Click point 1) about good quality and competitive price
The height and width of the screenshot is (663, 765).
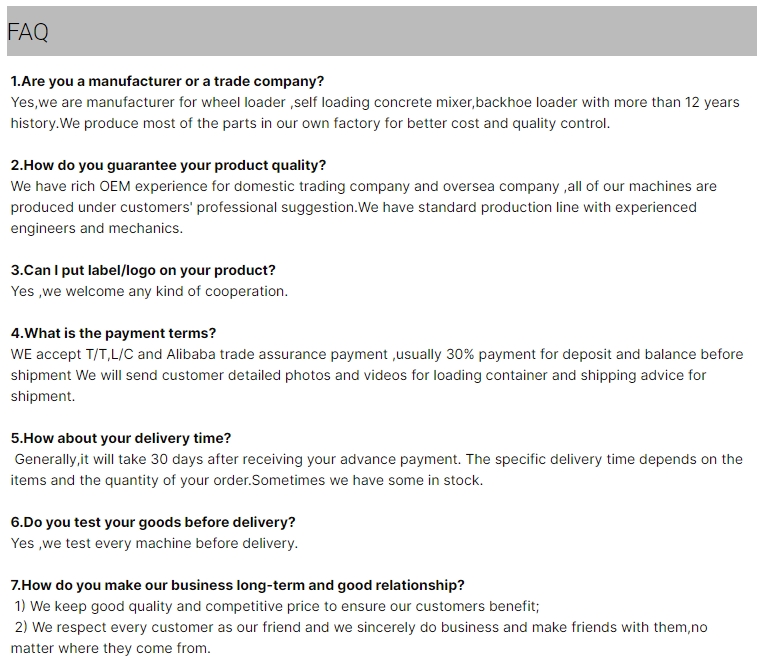(277, 606)
